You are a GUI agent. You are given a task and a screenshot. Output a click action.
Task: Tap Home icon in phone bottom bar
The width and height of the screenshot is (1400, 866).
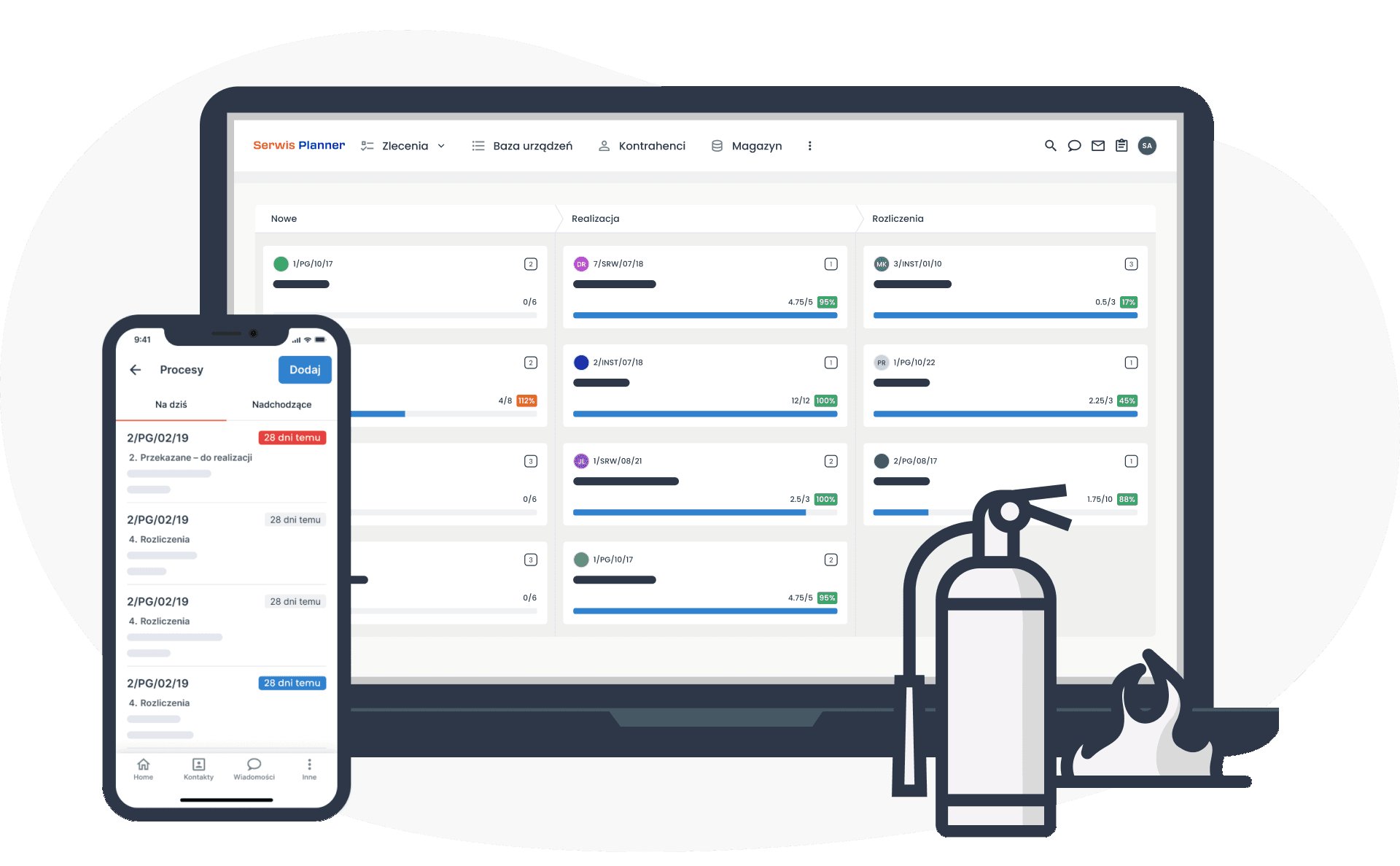pos(144,769)
